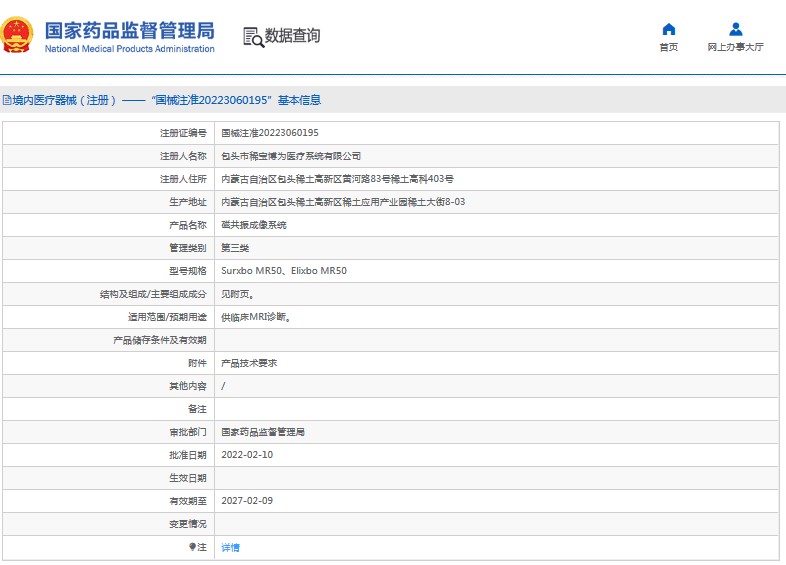Click the 生效日期 label
The width and height of the screenshot is (786, 565).
pos(187,478)
